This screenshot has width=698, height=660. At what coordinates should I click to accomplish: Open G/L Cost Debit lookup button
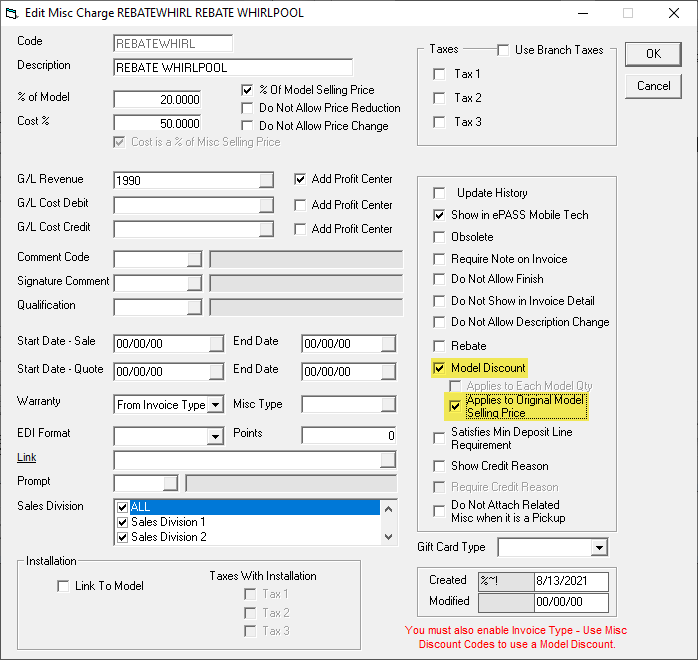tap(266, 205)
